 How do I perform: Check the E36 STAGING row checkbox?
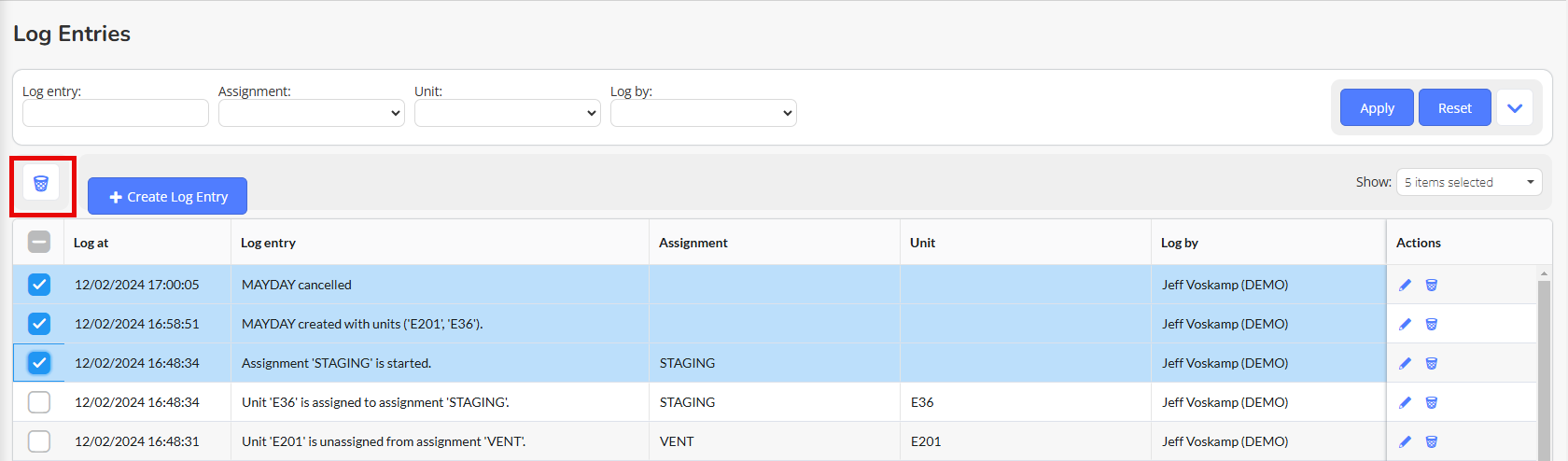click(39, 402)
